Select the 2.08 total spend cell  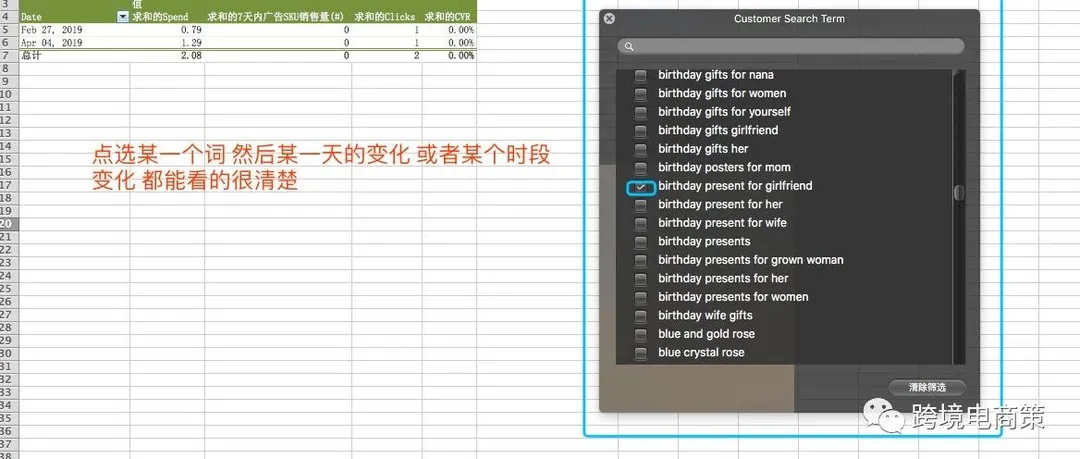click(167, 56)
